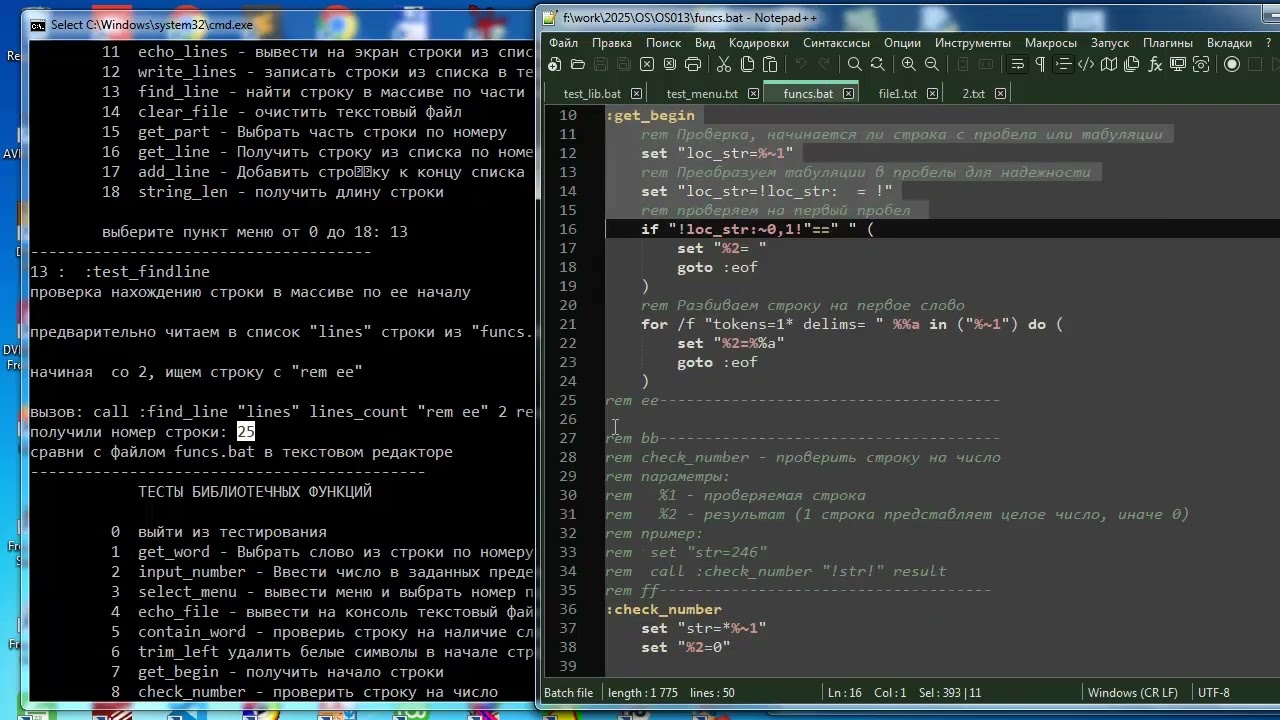
Task: Click the cmd.exe window title bar
Action: tap(280, 25)
